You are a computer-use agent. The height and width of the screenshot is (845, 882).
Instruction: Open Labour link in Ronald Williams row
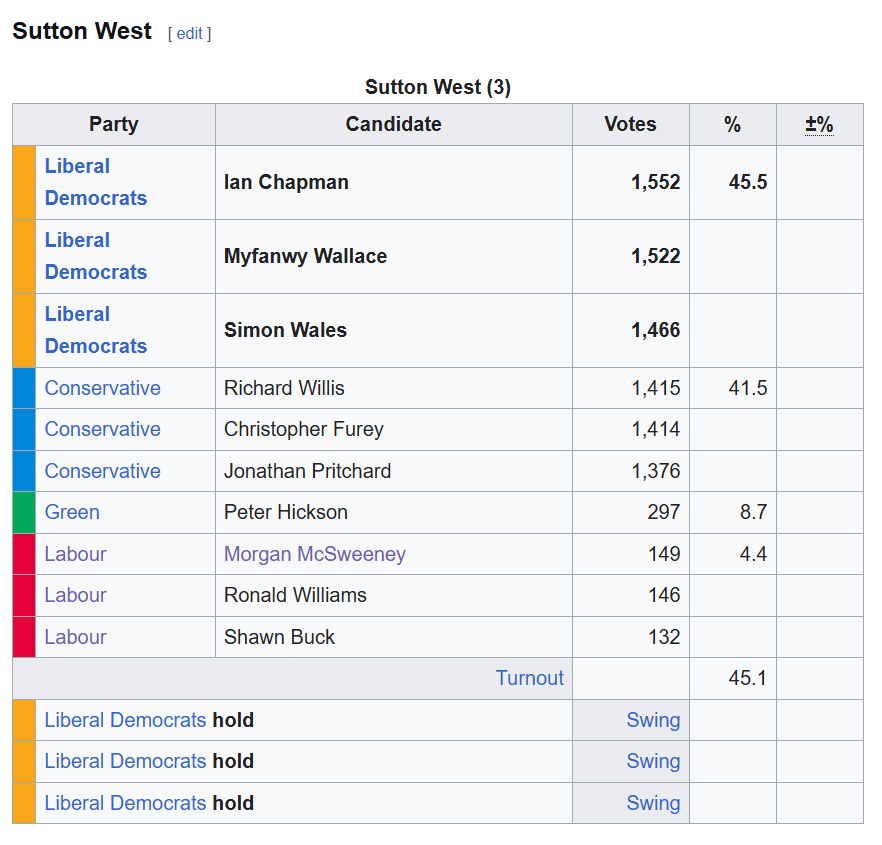point(75,595)
